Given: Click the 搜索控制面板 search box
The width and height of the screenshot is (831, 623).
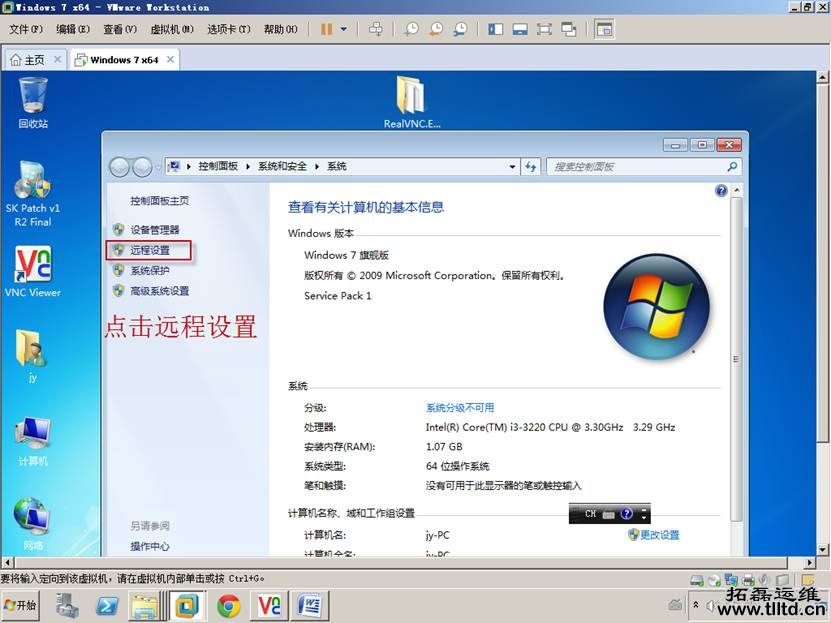Looking at the screenshot, I should (x=630, y=166).
